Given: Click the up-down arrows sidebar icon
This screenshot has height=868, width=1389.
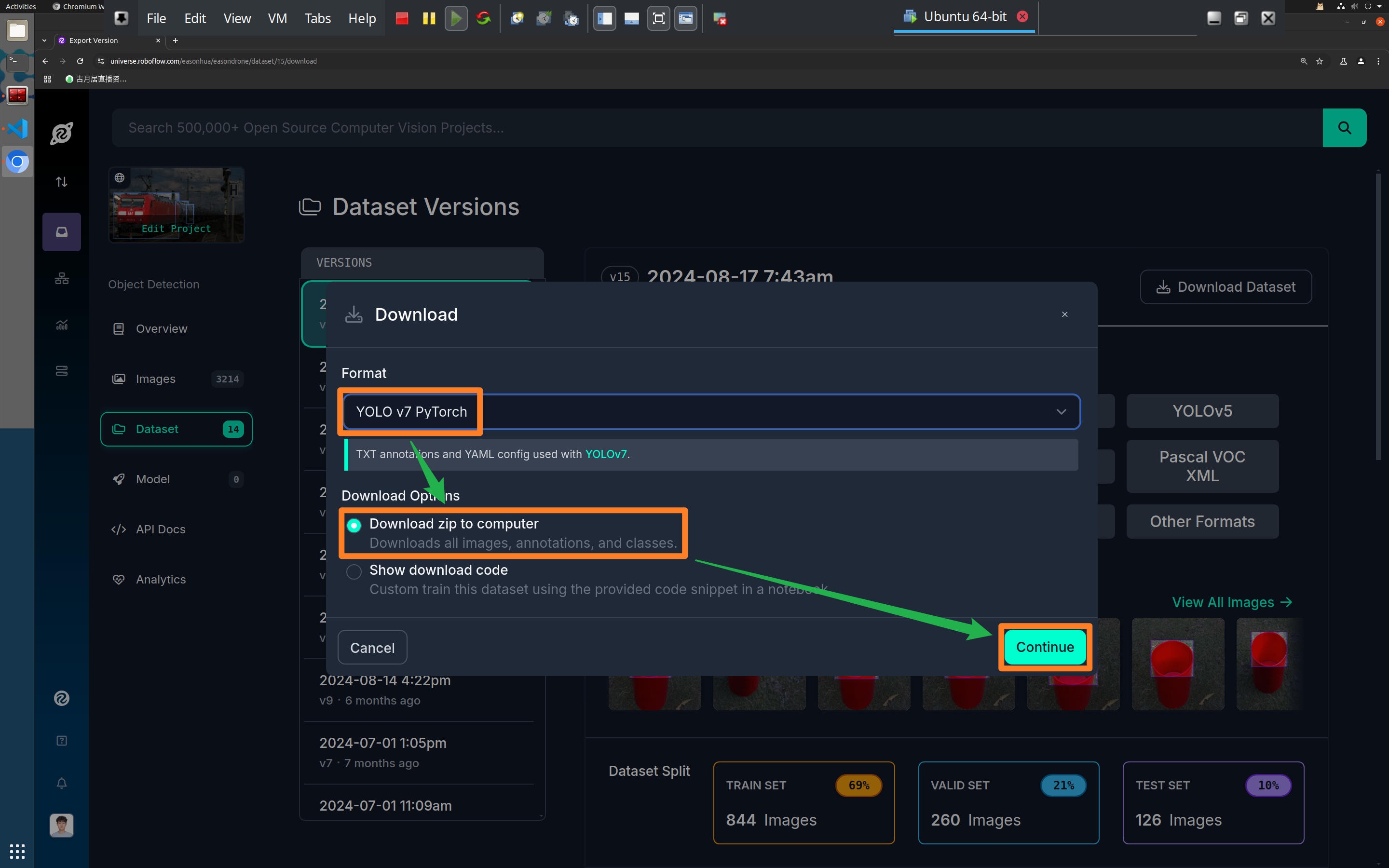Looking at the screenshot, I should point(61,182).
